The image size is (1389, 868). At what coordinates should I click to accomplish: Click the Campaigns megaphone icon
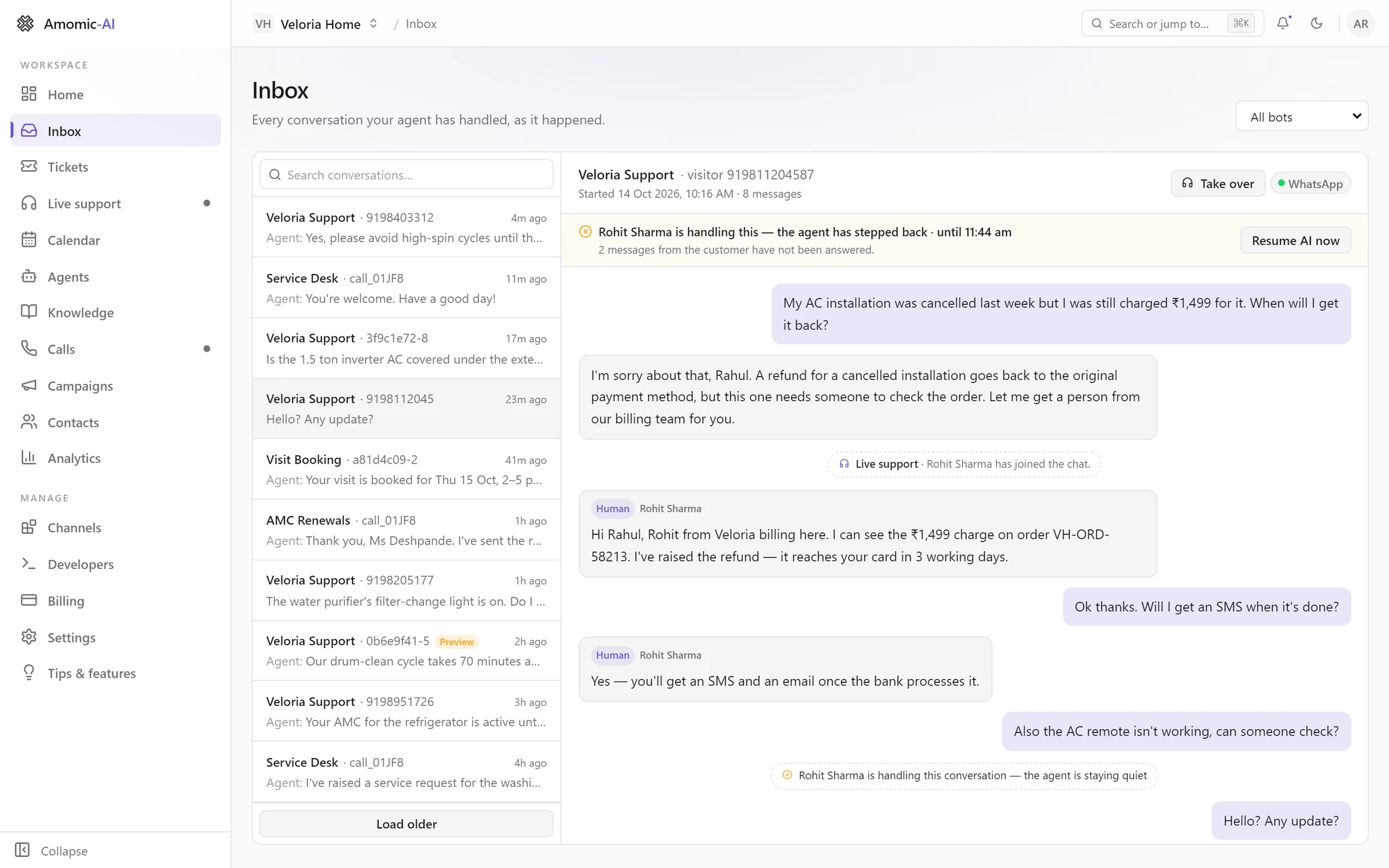[29, 385]
